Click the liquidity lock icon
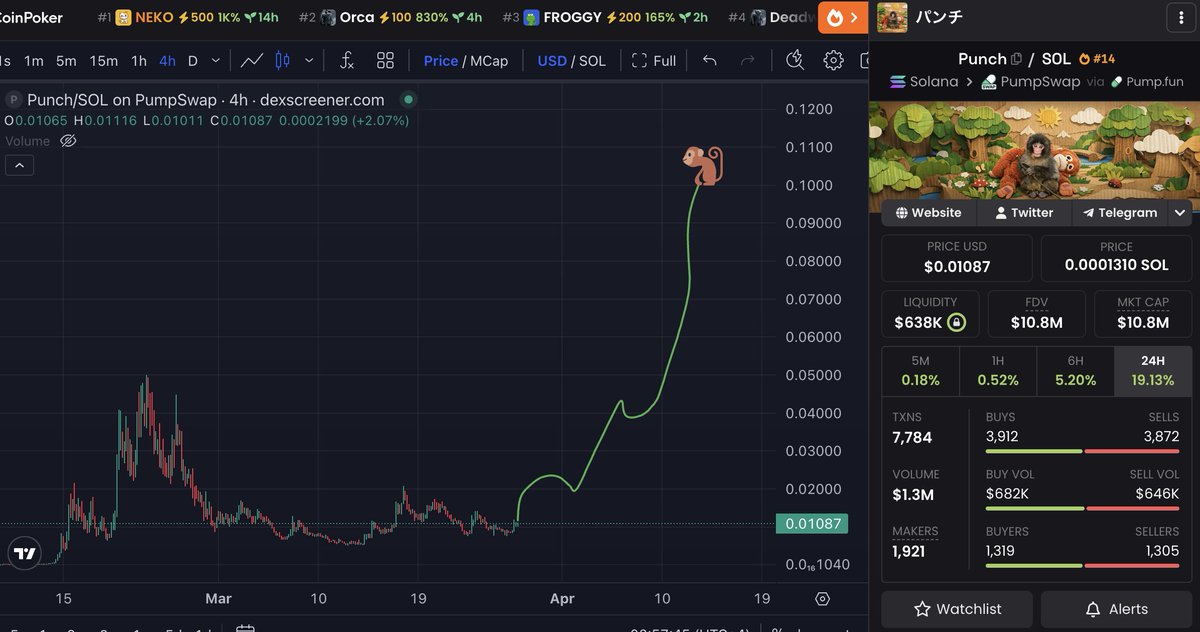 (x=957, y=322)
